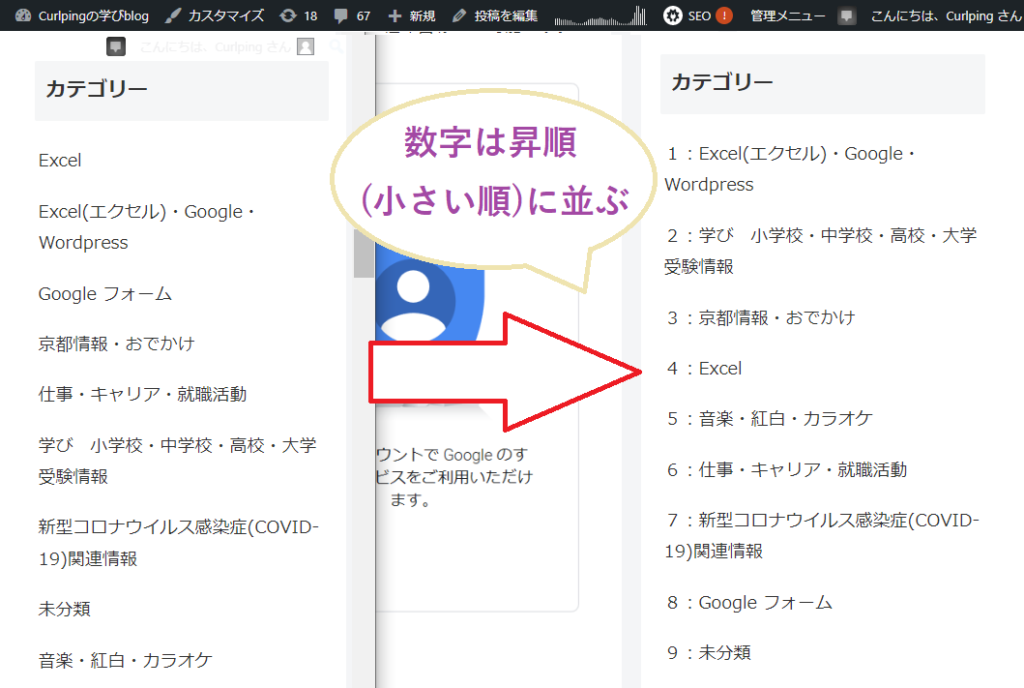Open the updates item showing 18
The height and width of the screenshot is (688, 1024).
click(298, 15)
